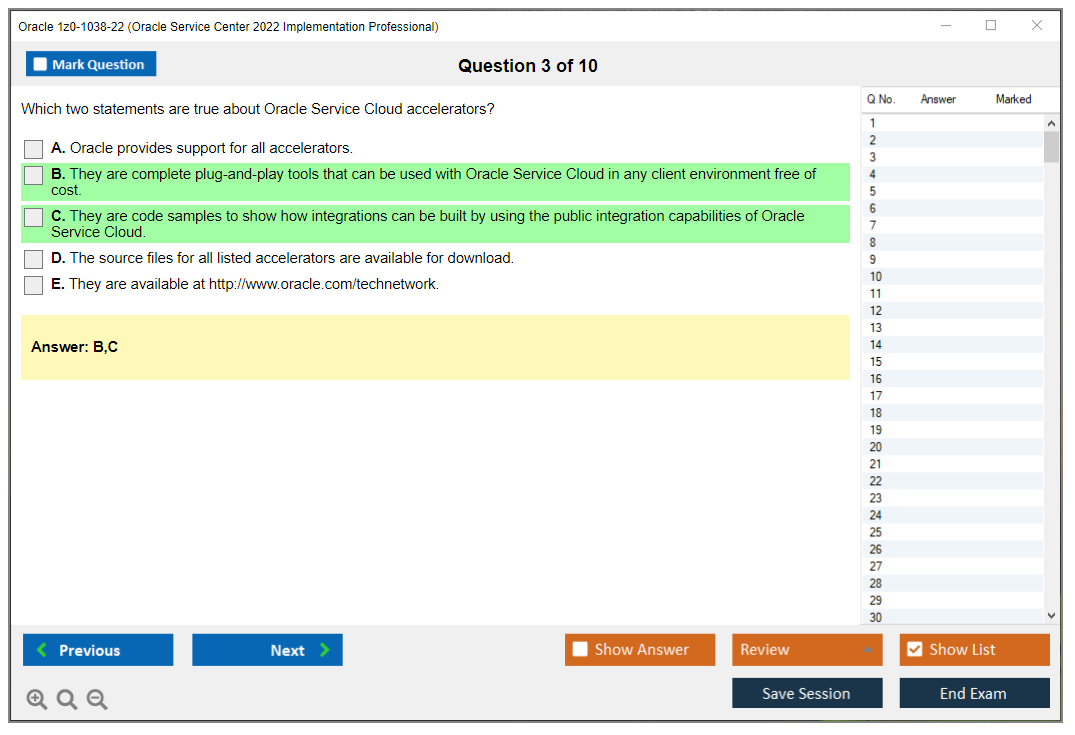Check option E about technetwork URL

[x=34, y=285]
